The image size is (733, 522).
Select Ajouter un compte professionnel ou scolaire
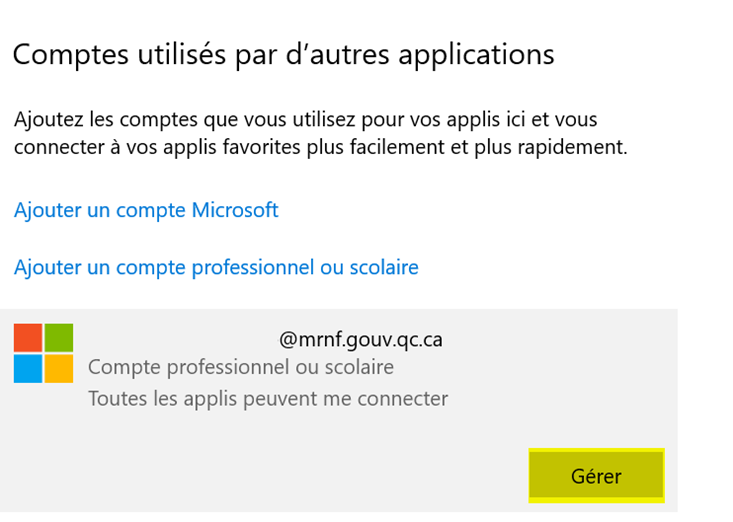click(x=216, y=267)
